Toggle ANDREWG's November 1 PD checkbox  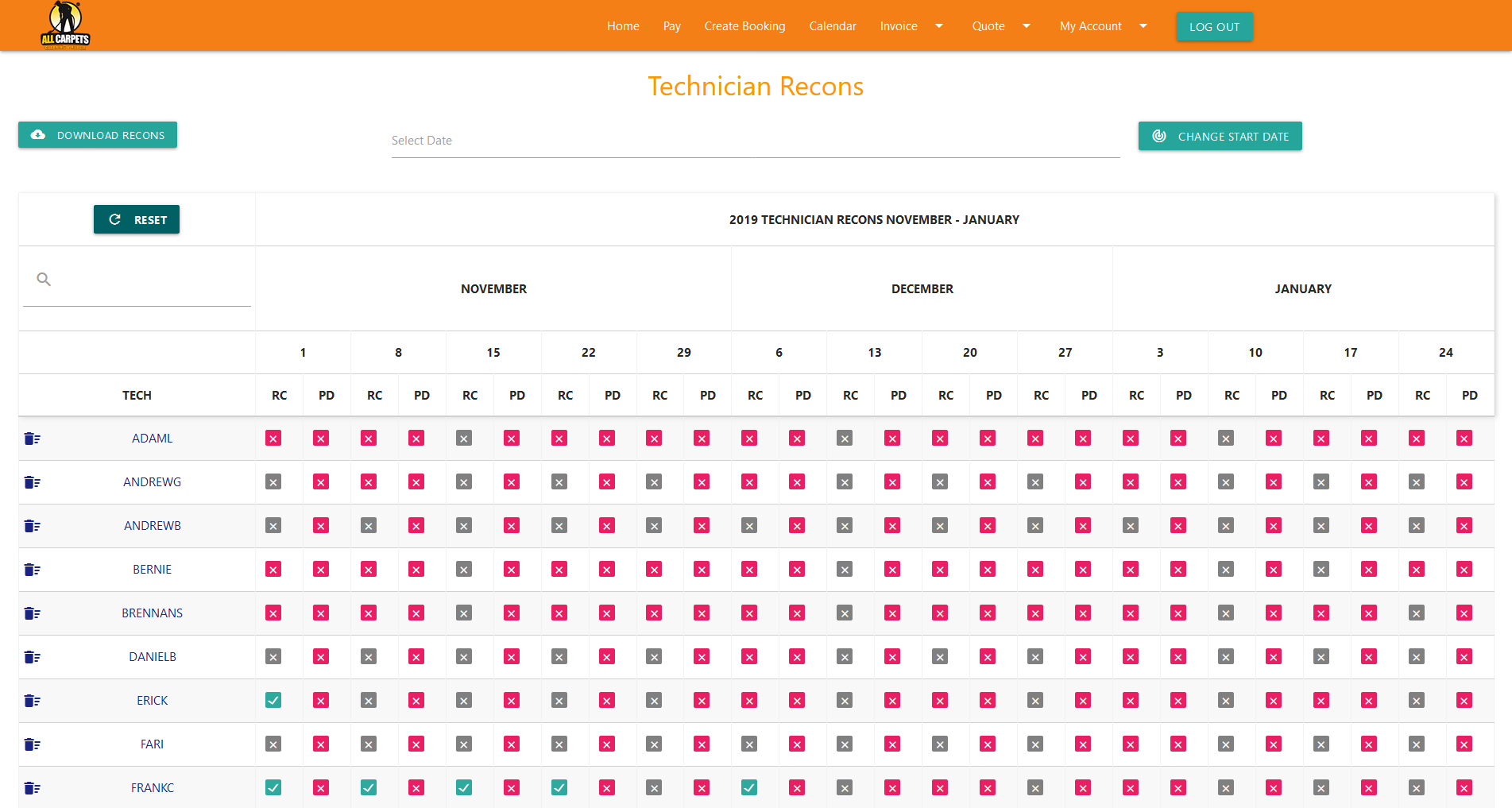tap(321, 482)
